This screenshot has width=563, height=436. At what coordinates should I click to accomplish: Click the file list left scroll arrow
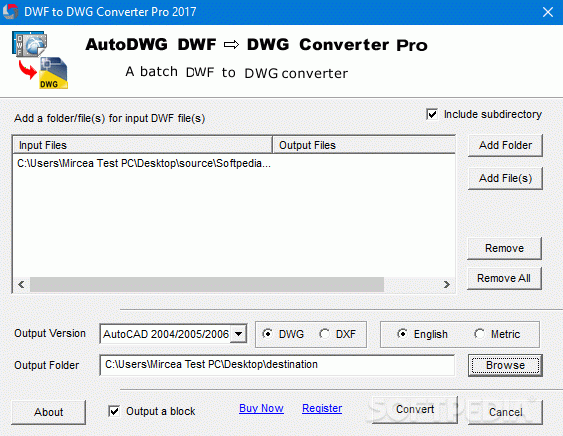[x=21, y=284]
